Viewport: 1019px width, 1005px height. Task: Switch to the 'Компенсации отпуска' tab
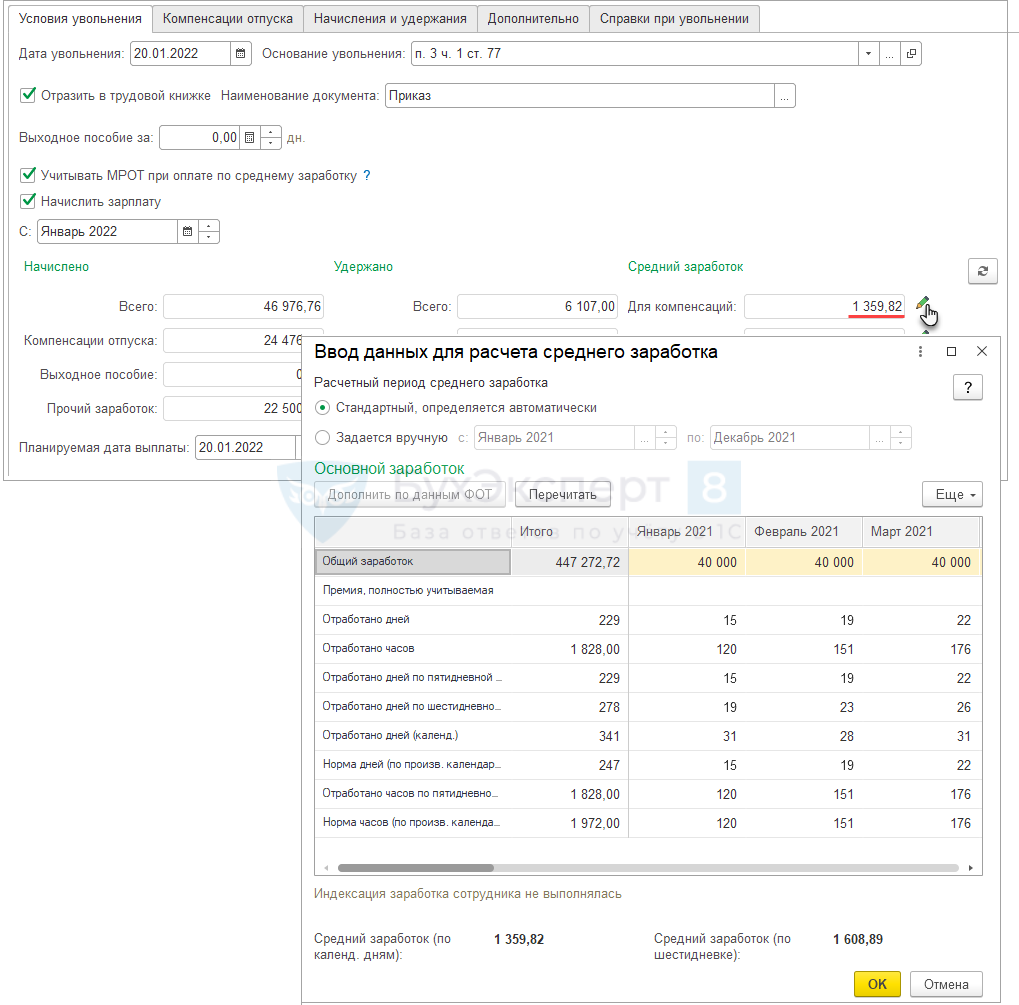coord(228,19)
